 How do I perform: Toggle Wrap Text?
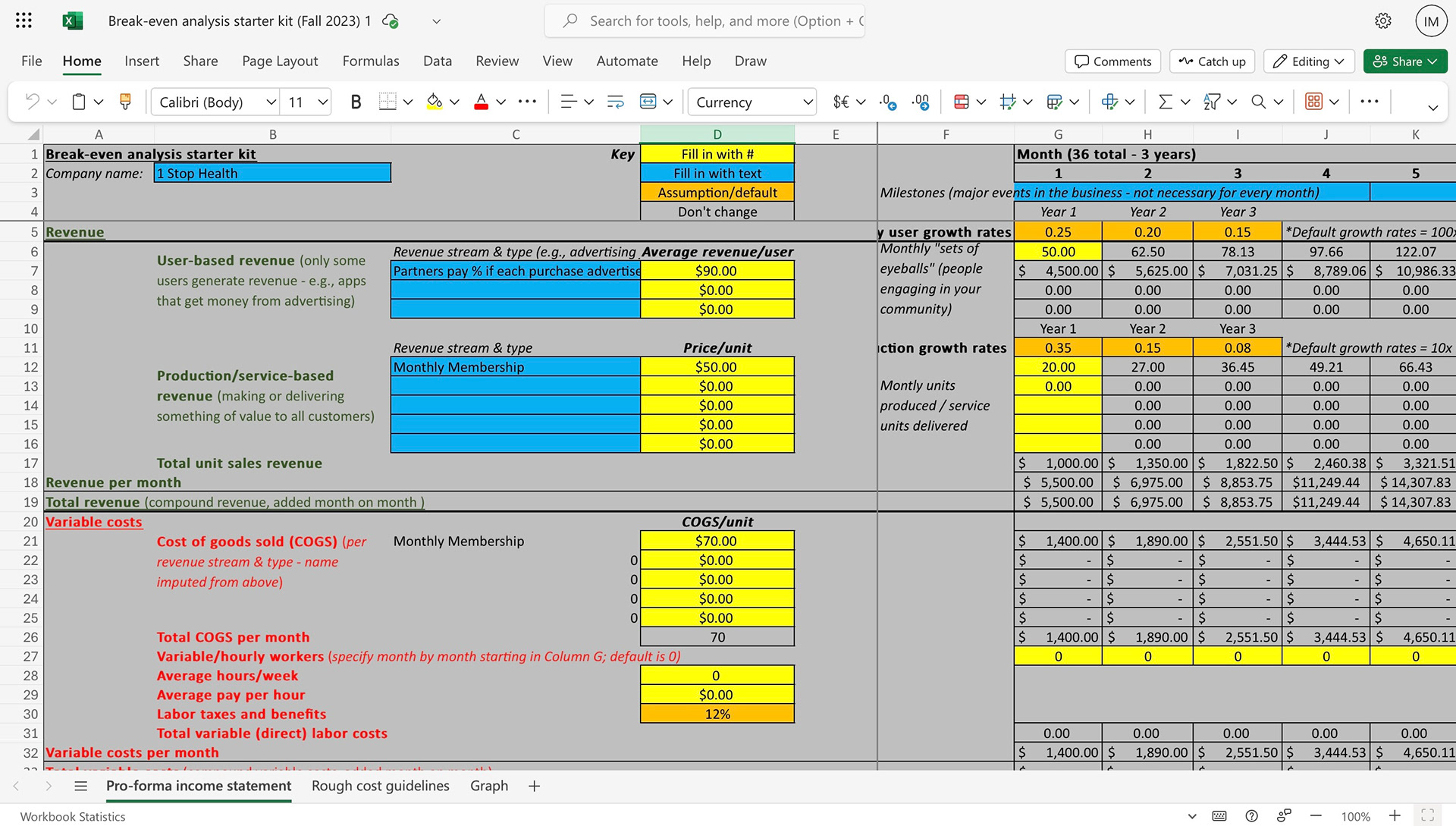[x=615, y=102]
